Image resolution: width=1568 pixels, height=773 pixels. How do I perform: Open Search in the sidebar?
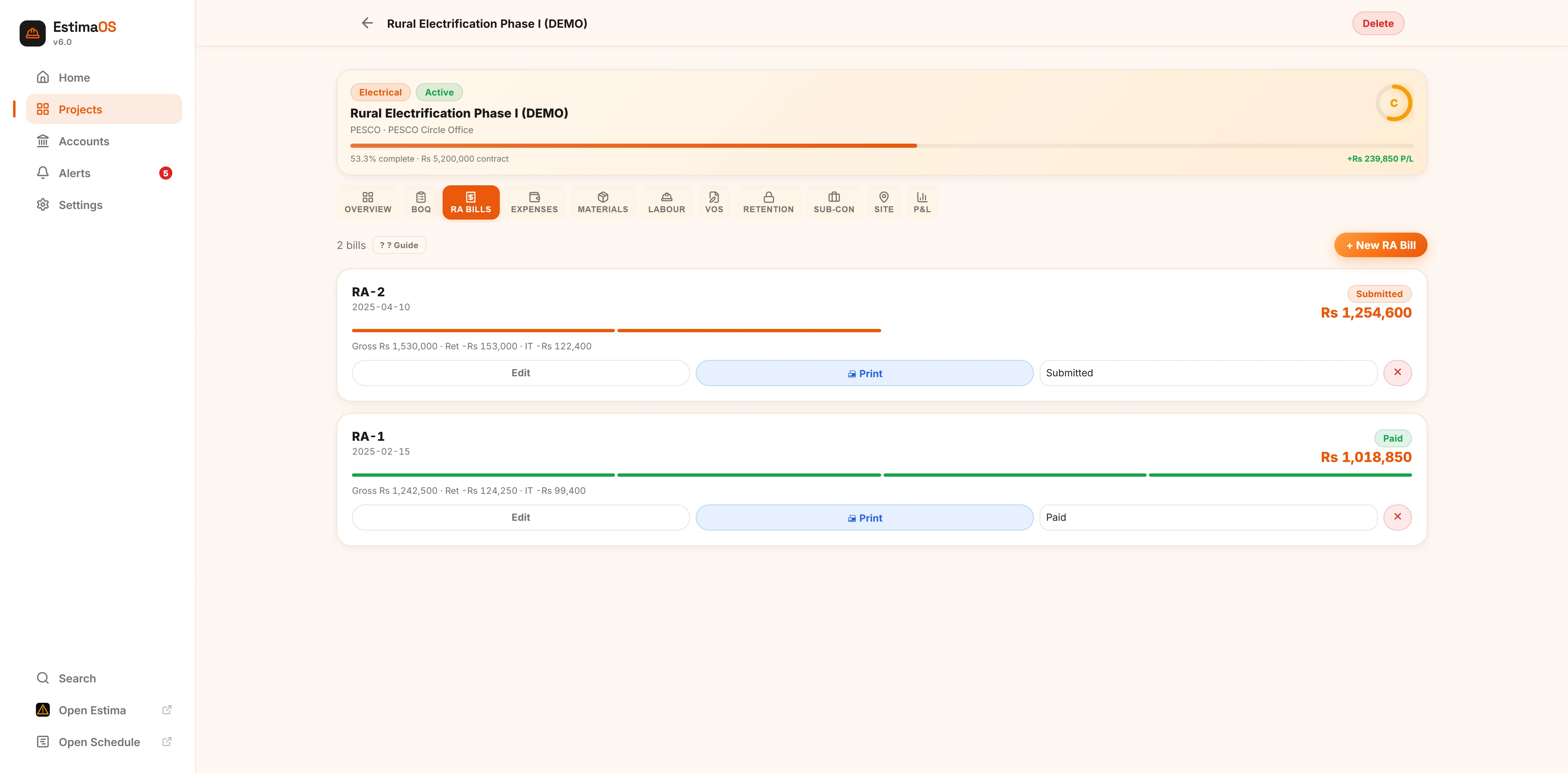[x=104, y=678]
